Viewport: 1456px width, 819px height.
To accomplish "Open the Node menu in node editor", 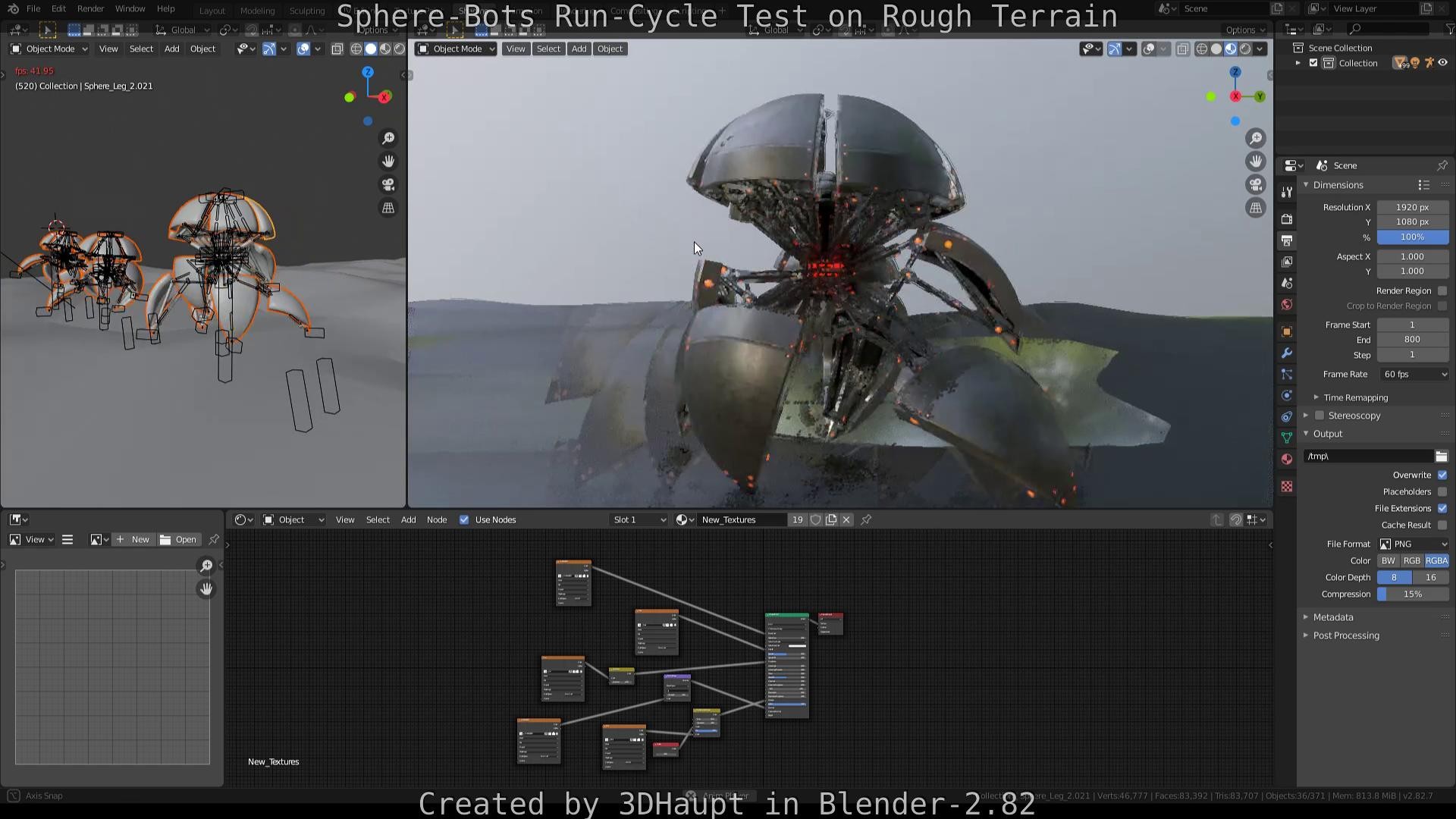I will (437, 519).
